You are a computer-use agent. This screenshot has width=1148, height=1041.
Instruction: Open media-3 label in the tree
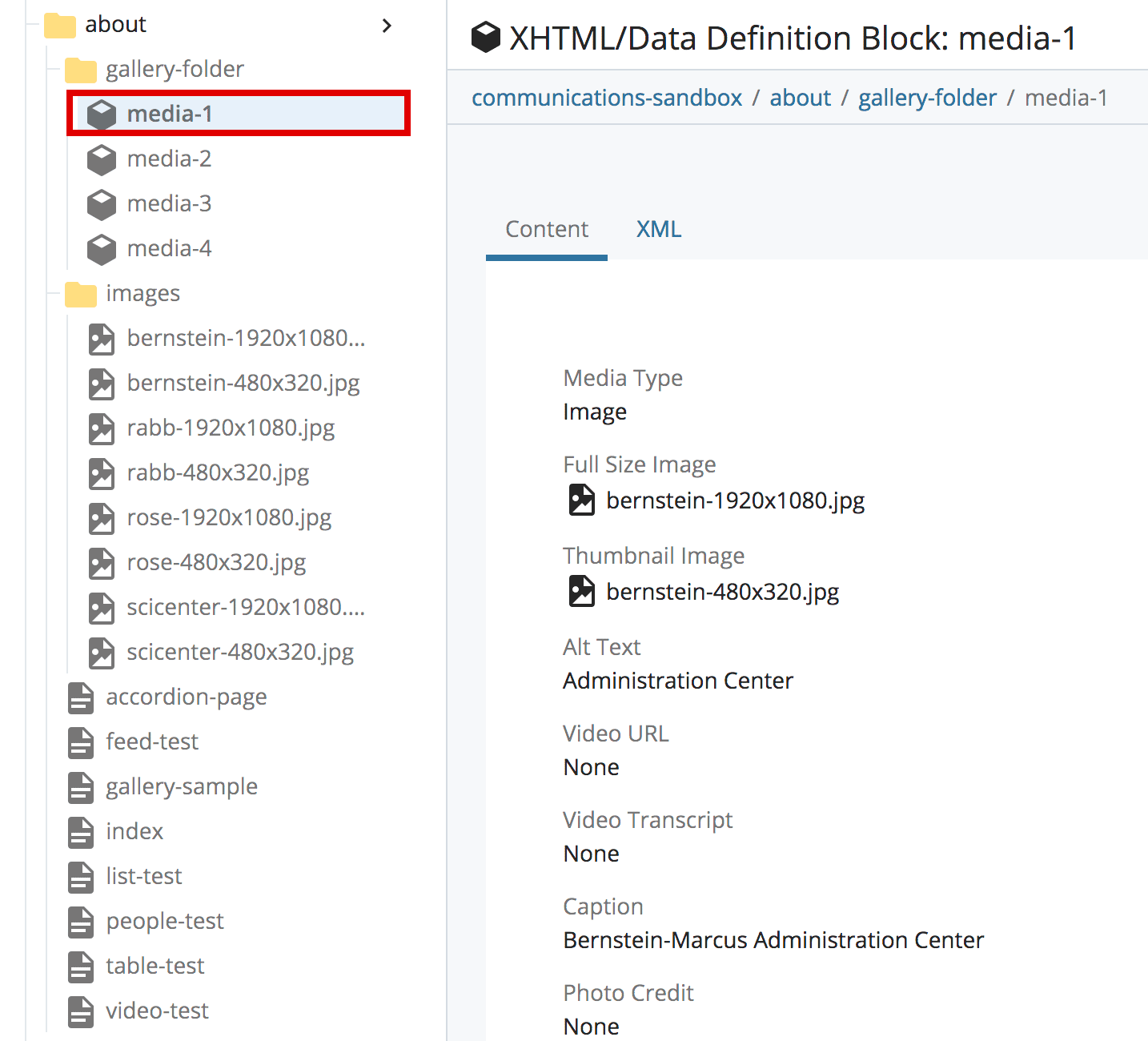pyautogui.click(x=170, y=204)
